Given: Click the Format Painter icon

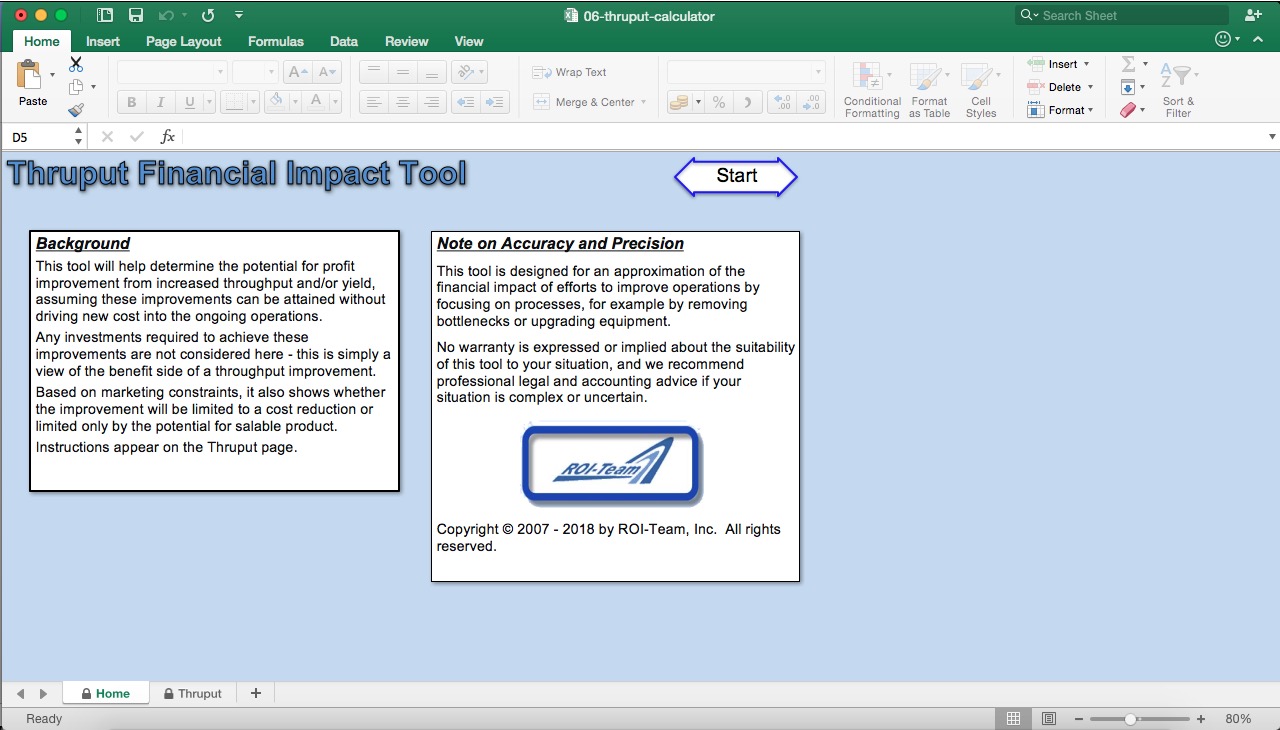Looking at the screenshot, I should point(77,110).
